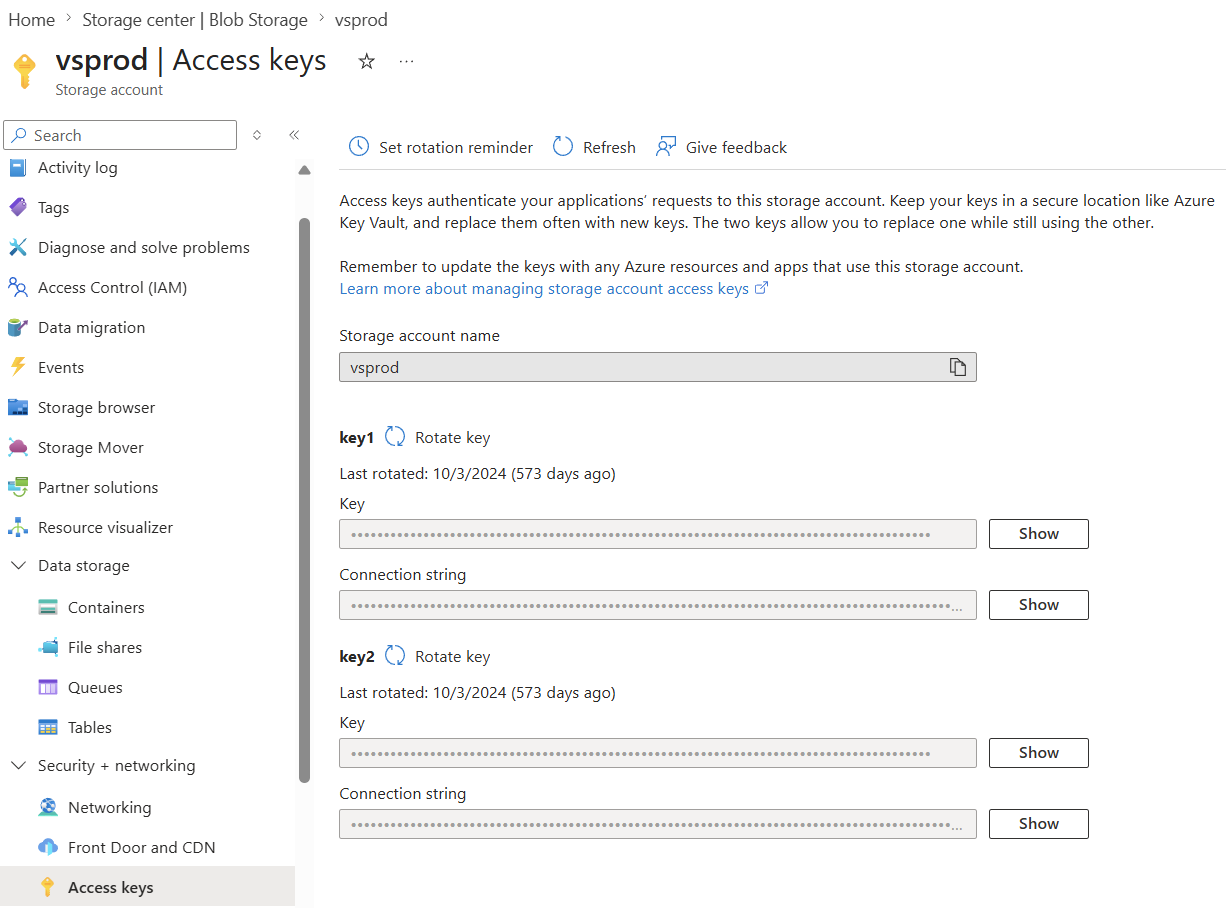Viewport: 1226px width, 908px height.
Task: Show the key2 Connection string
Action: click(1038, 824)
